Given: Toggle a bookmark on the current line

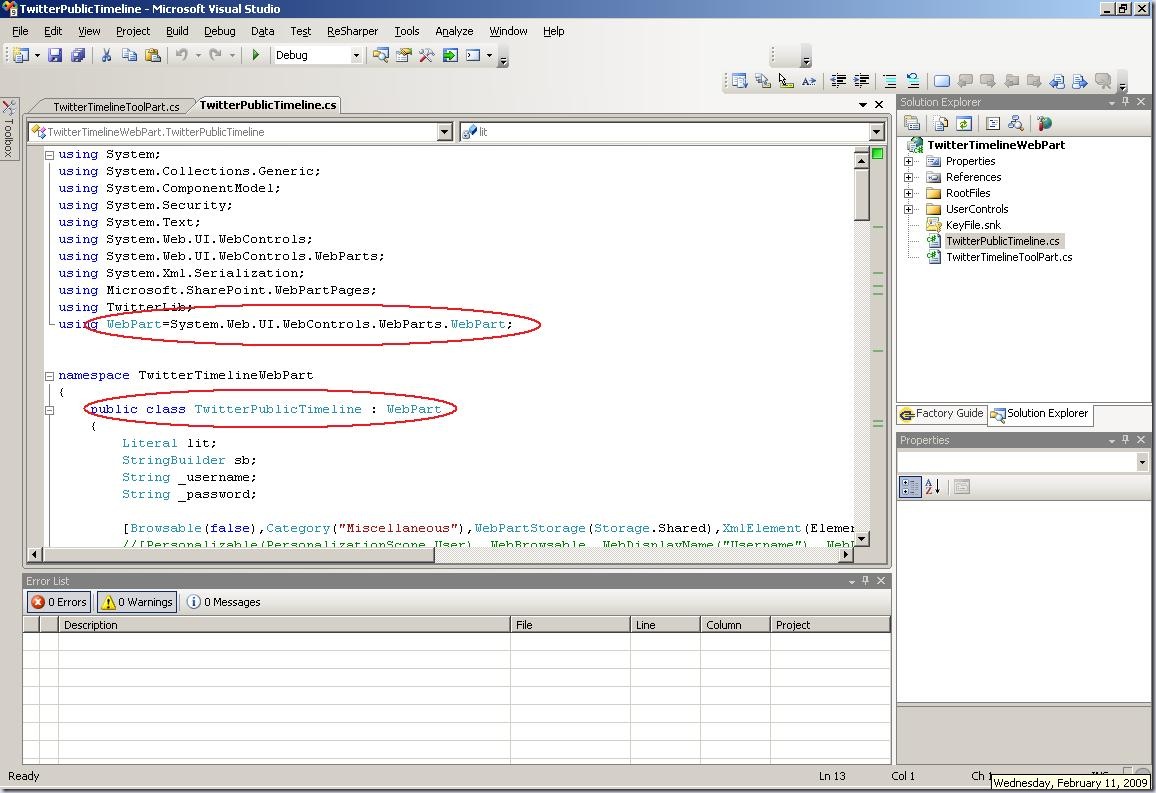Looking at the screenshot, I should pyautogui.click(x=941, y=81).
